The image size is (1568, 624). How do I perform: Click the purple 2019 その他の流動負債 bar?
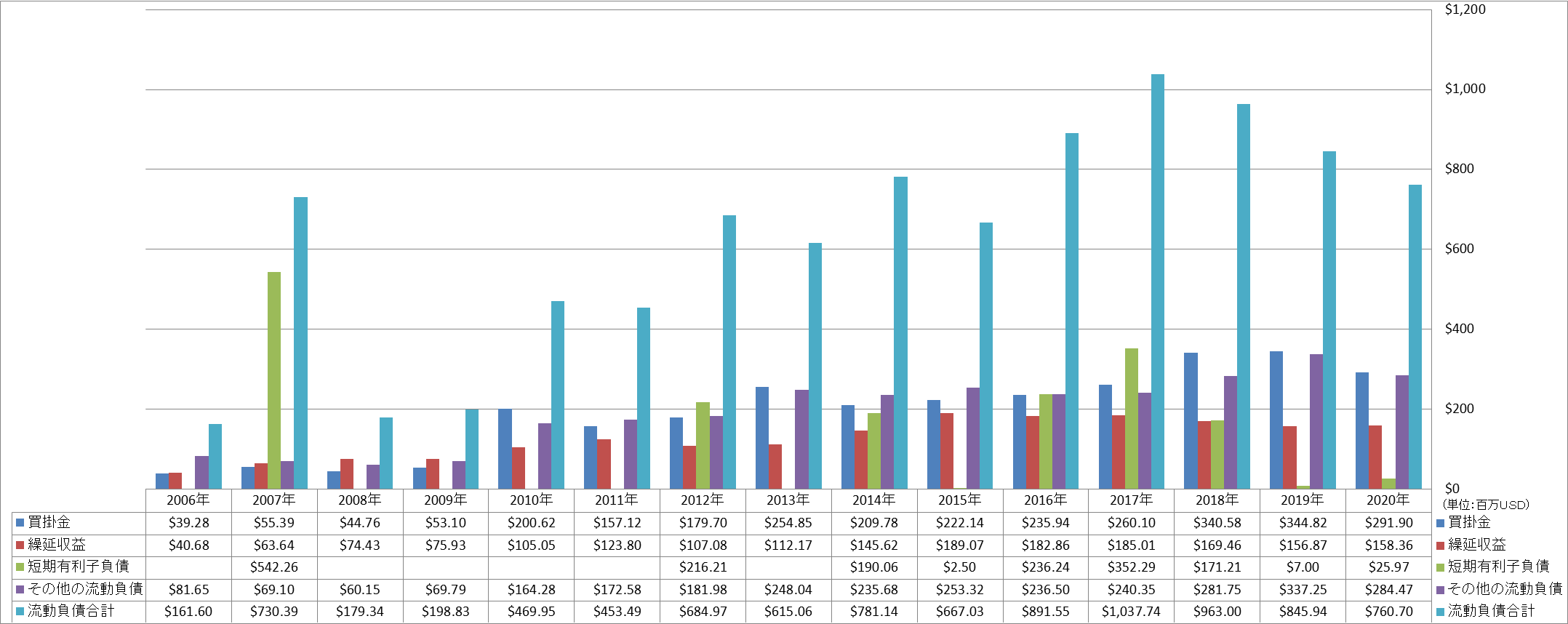pos(1316,421)
